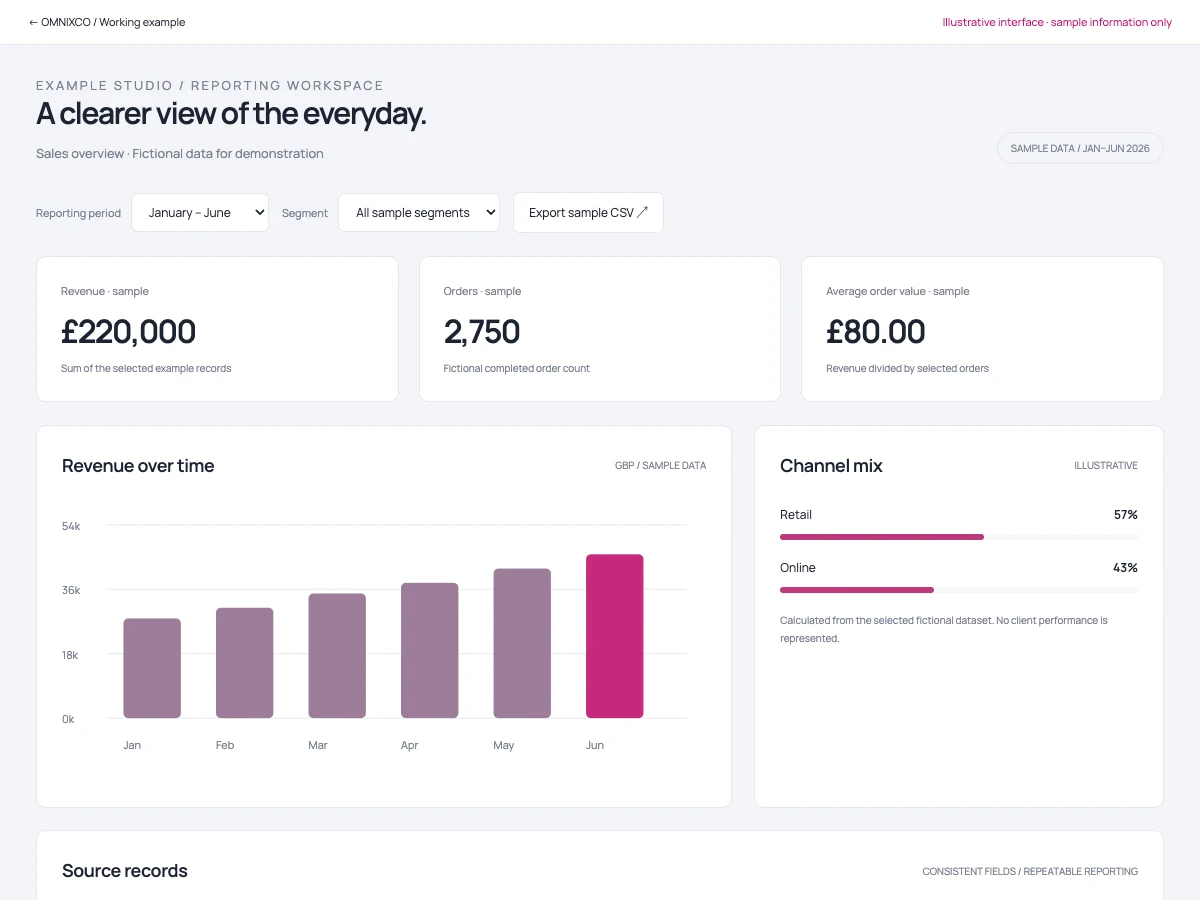Select the £80.00 average order value

click(x=876, y=332)
